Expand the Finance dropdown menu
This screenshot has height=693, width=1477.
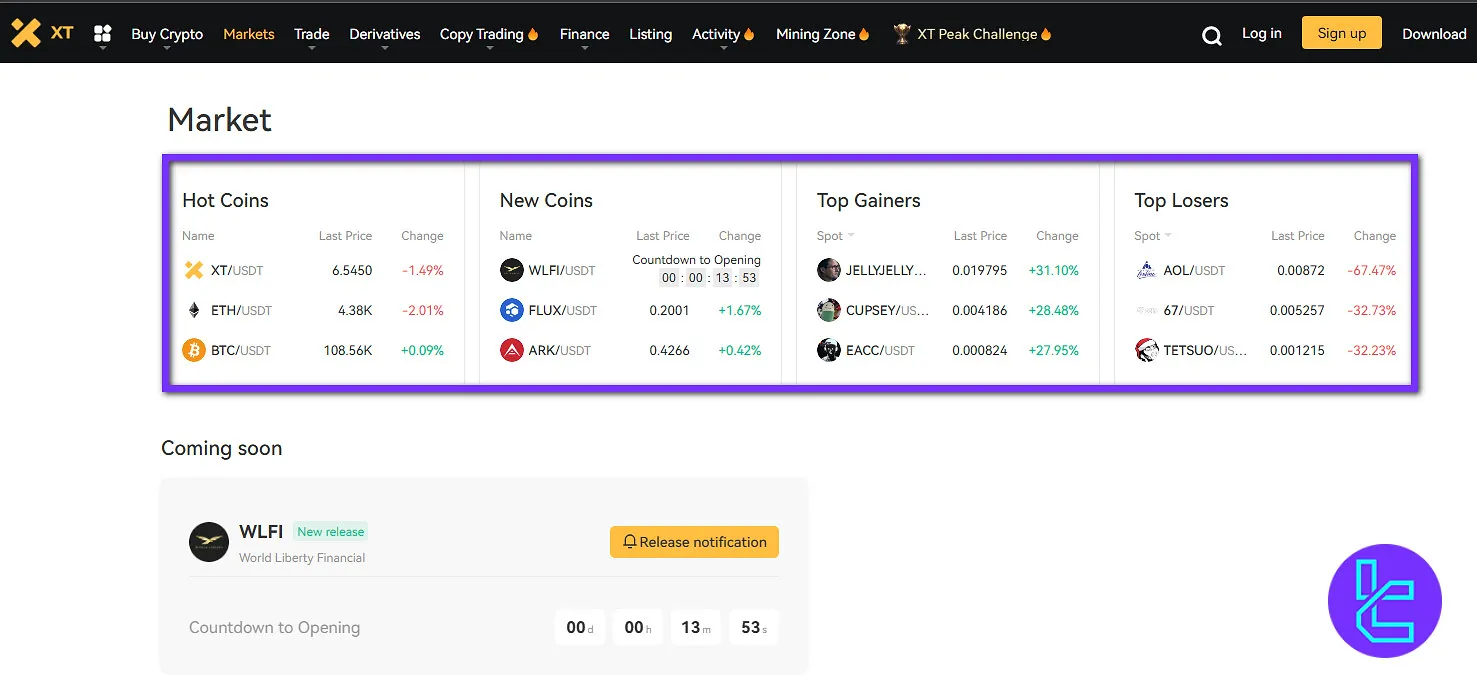click(x=585, y=34)
